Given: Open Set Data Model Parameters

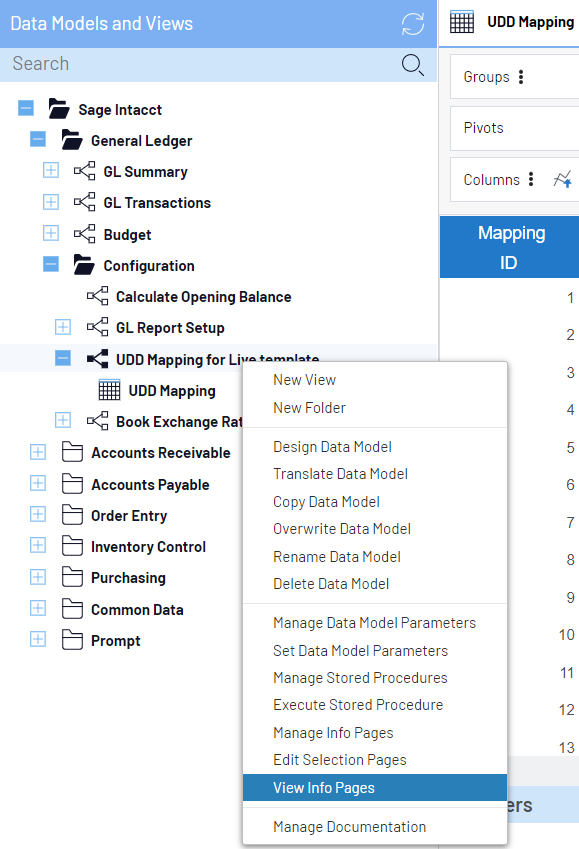Looking at the screenshot, I should [375, 651].
